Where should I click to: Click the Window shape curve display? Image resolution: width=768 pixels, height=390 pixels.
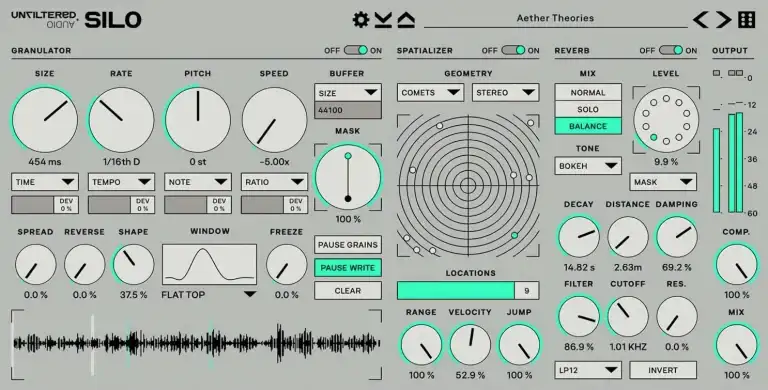[x=209, y=264]
